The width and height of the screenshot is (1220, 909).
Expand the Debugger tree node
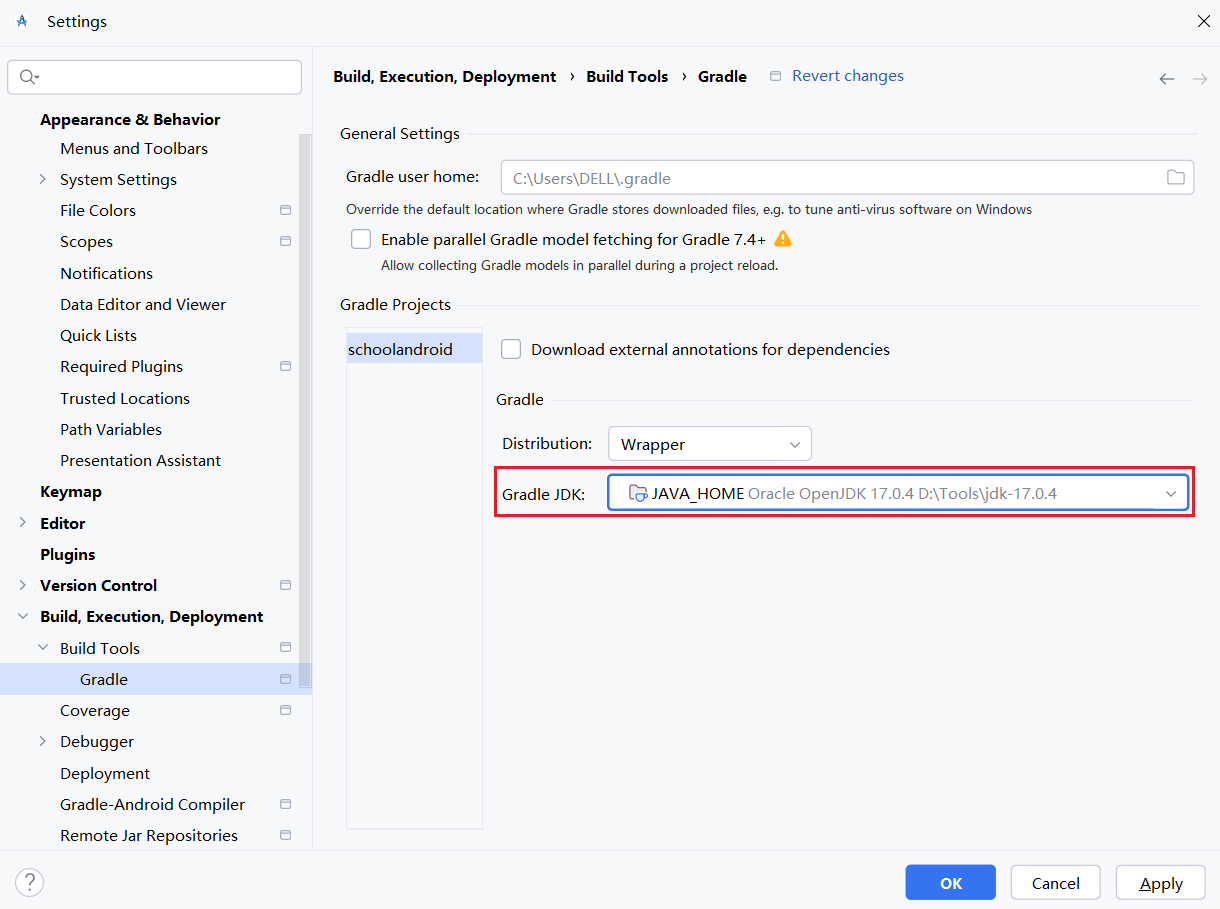[x=43, y=741]
